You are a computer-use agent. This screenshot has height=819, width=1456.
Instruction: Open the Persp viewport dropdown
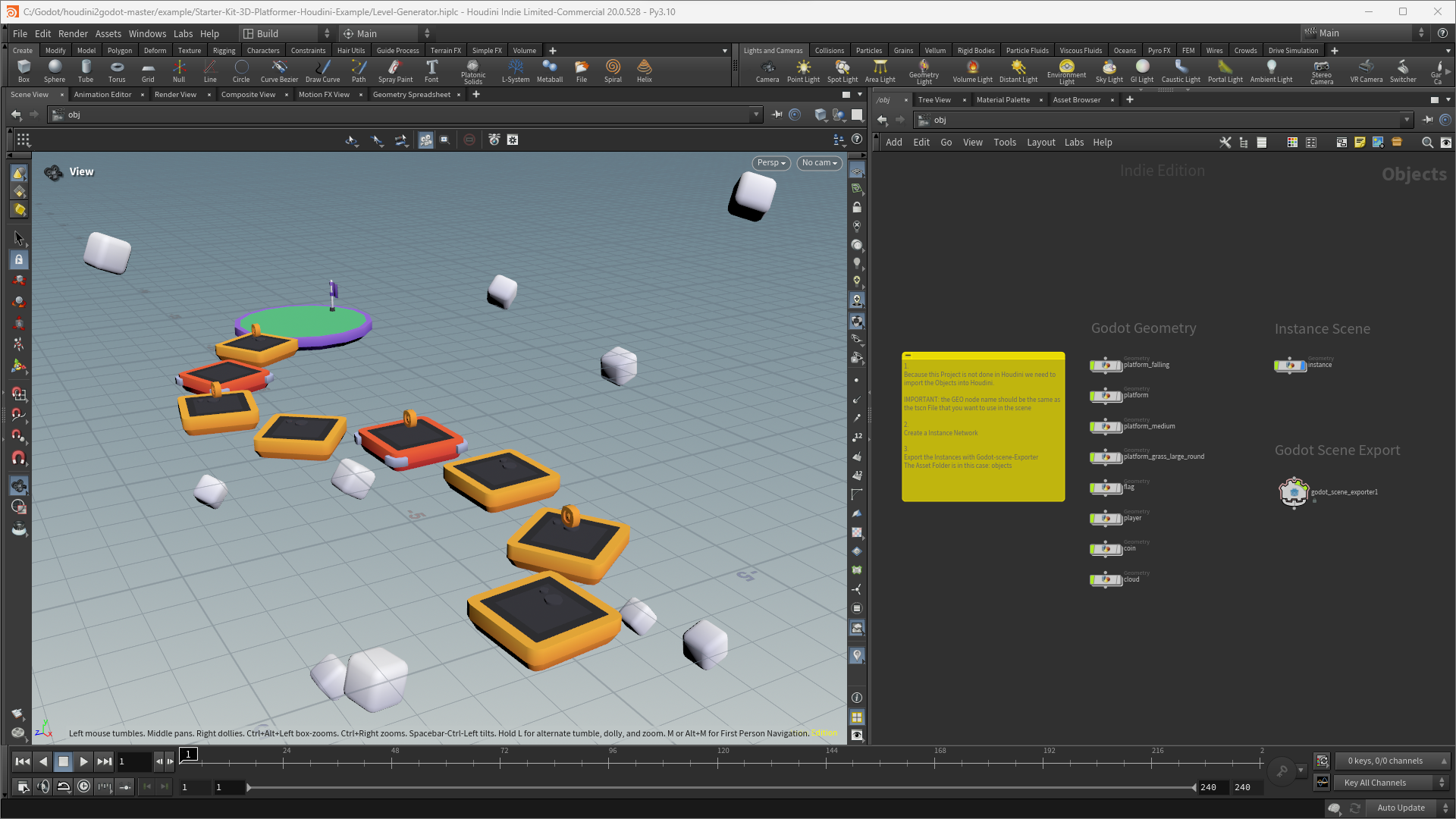771,163
